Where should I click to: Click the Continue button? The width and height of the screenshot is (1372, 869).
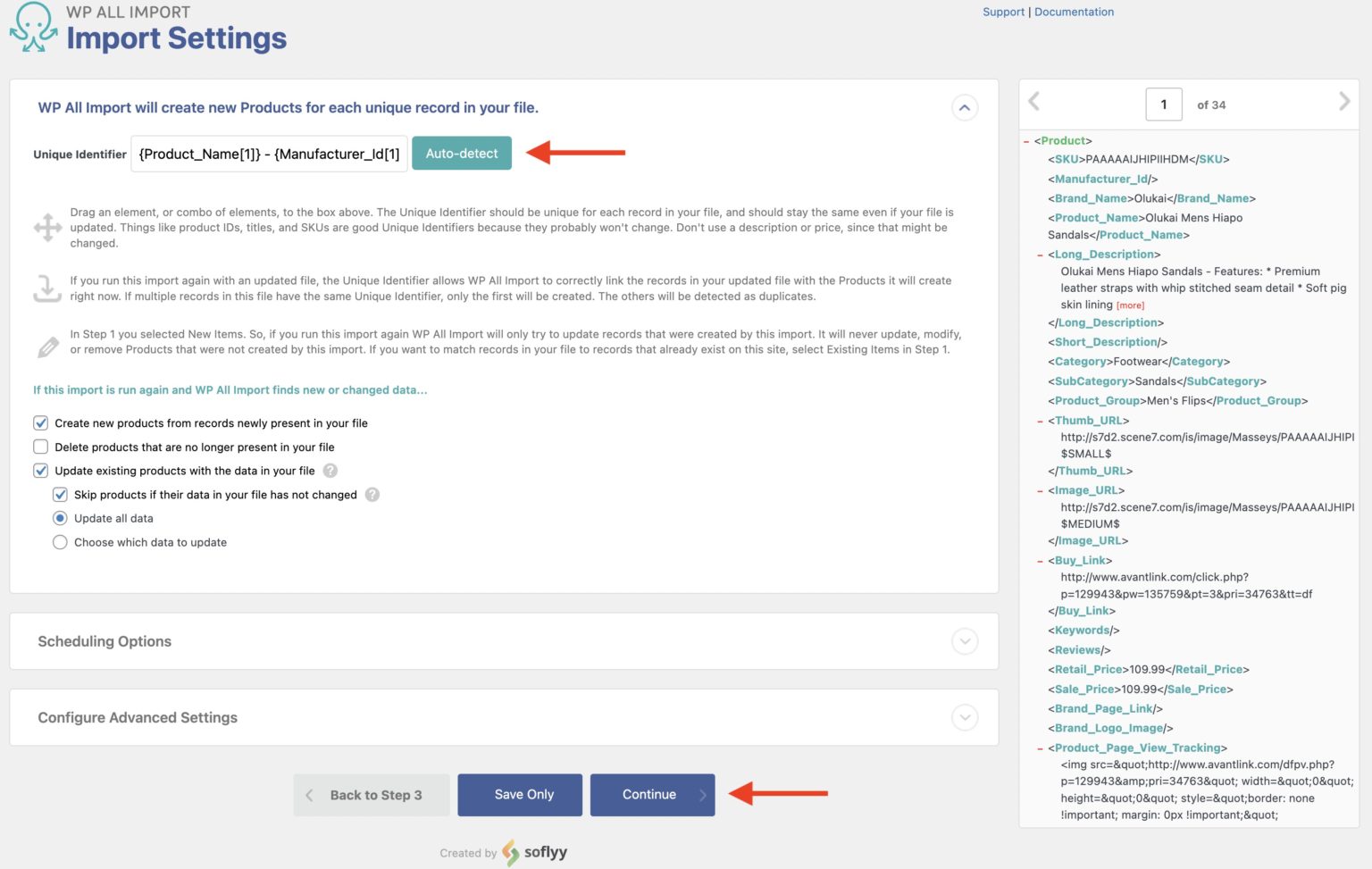click(651, 795)
